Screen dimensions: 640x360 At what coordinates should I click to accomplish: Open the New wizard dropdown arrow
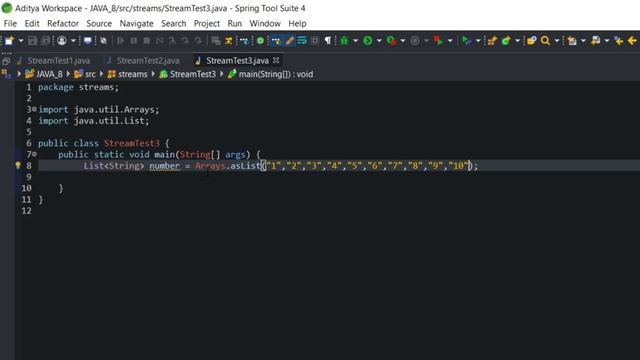pyautogui.click(x=21, y=41)
